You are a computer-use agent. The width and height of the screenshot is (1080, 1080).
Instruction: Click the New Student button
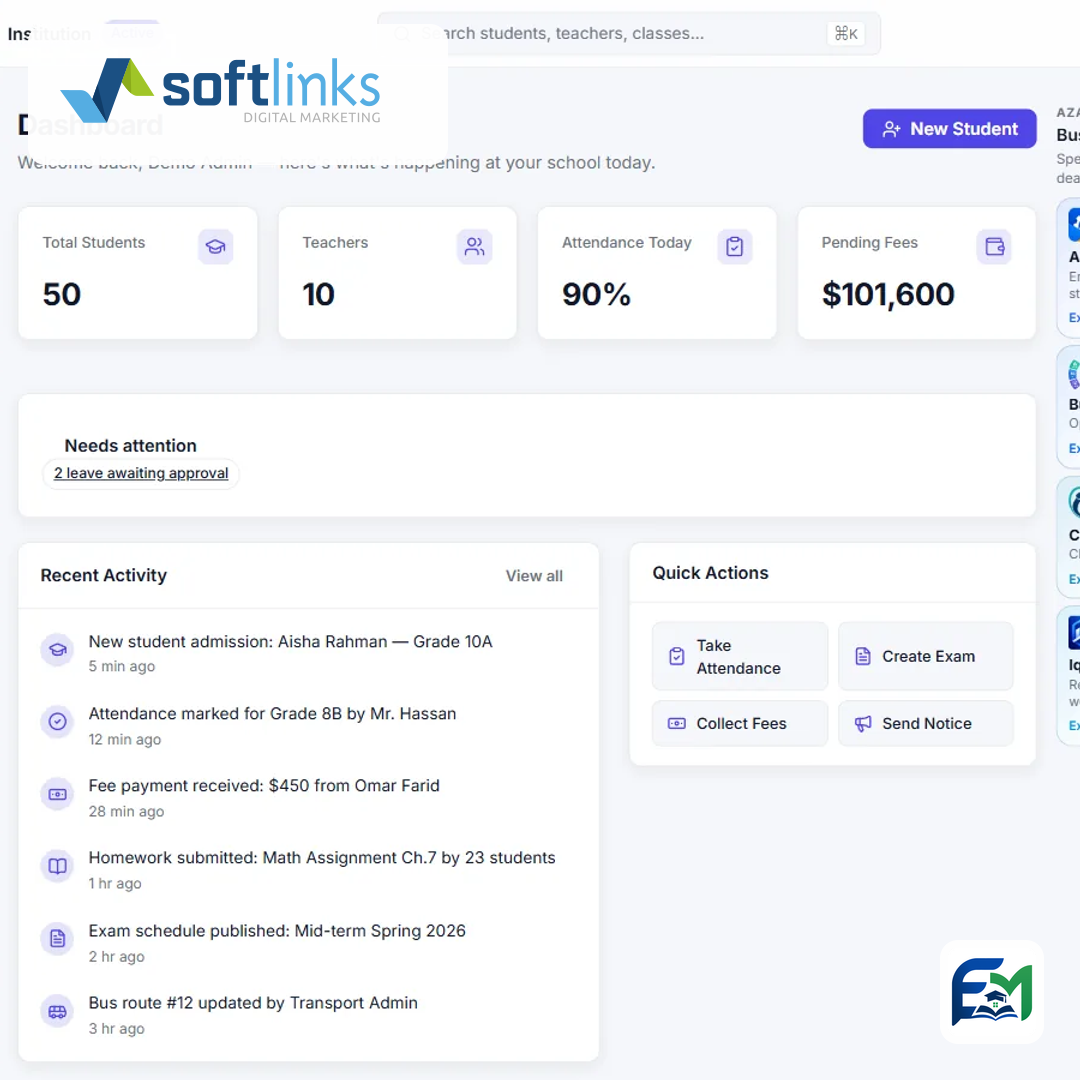coord(950,129)
